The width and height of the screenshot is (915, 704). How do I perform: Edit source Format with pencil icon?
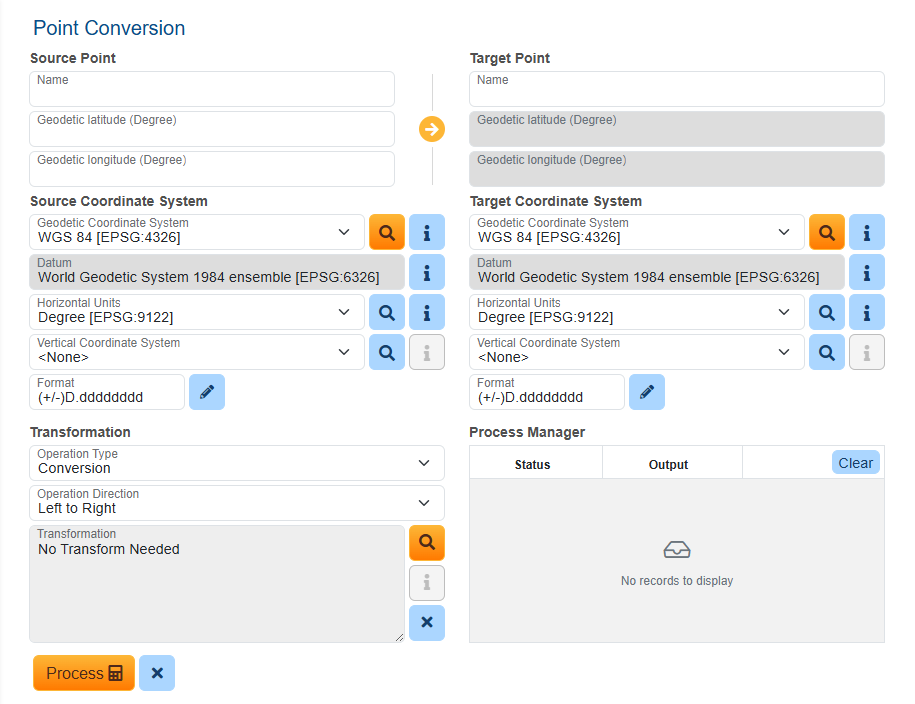[207, 392]
